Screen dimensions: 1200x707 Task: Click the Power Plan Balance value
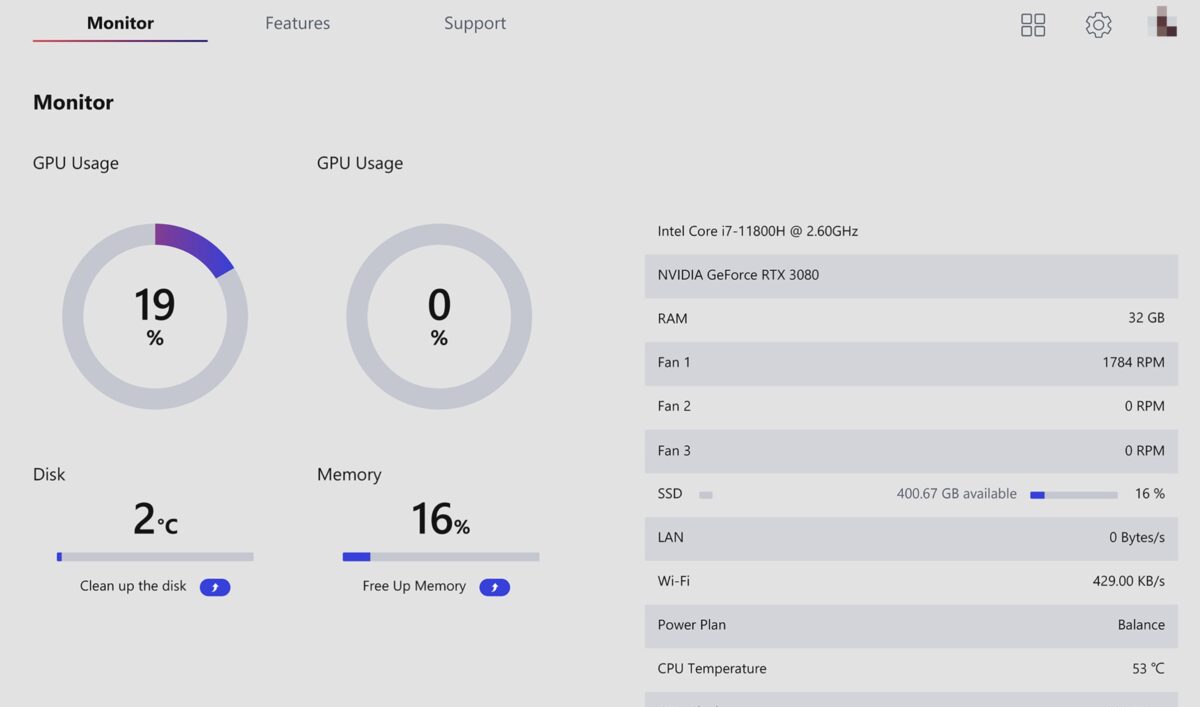coord(1141,625)
